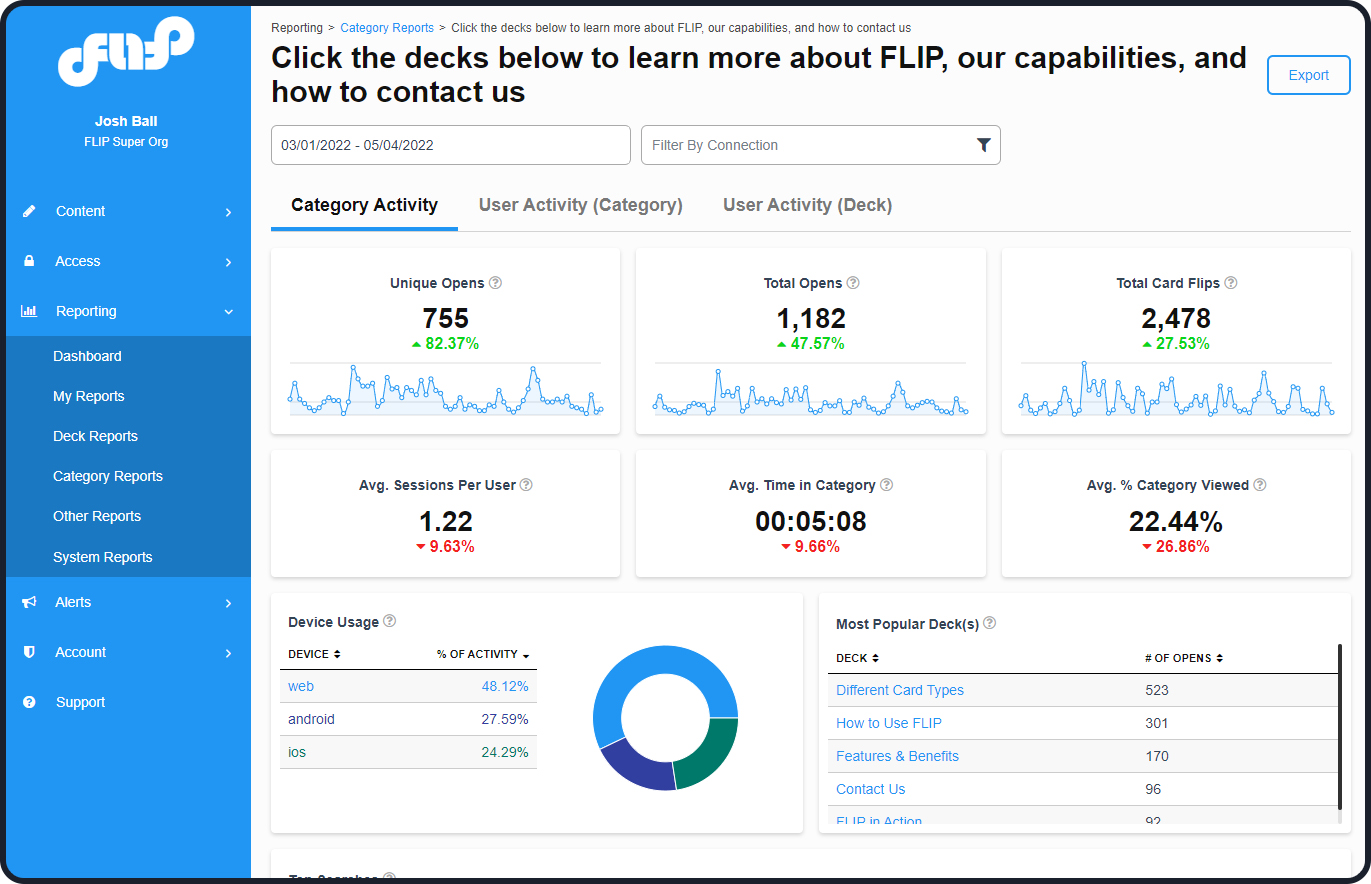Select the Category Activity tab
This screenshot has height=884, width=1371.
tap(364, 205)
